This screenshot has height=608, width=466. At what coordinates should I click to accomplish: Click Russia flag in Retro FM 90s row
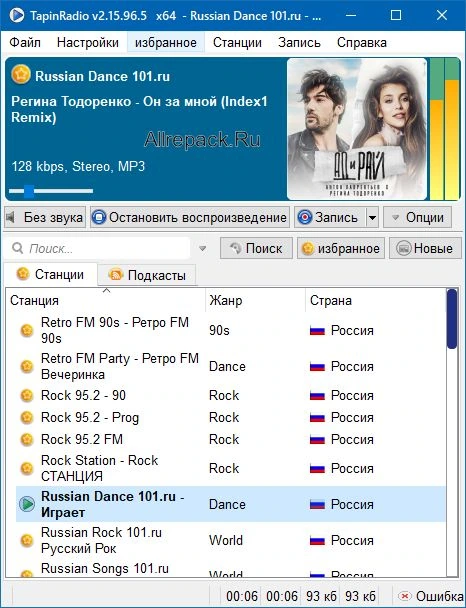(317, 331)
